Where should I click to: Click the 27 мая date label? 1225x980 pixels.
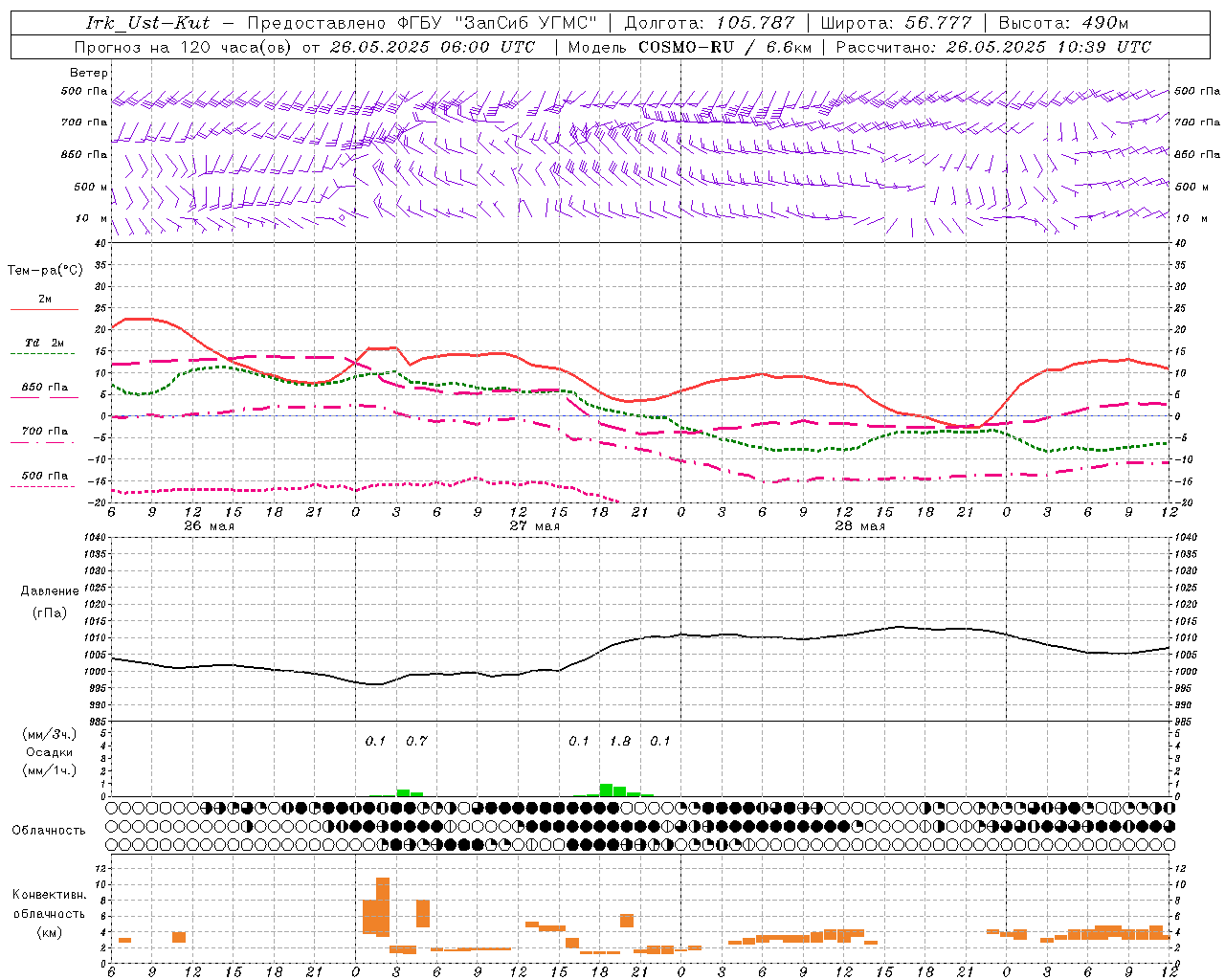pyautogui.click(x=534, y=526)
